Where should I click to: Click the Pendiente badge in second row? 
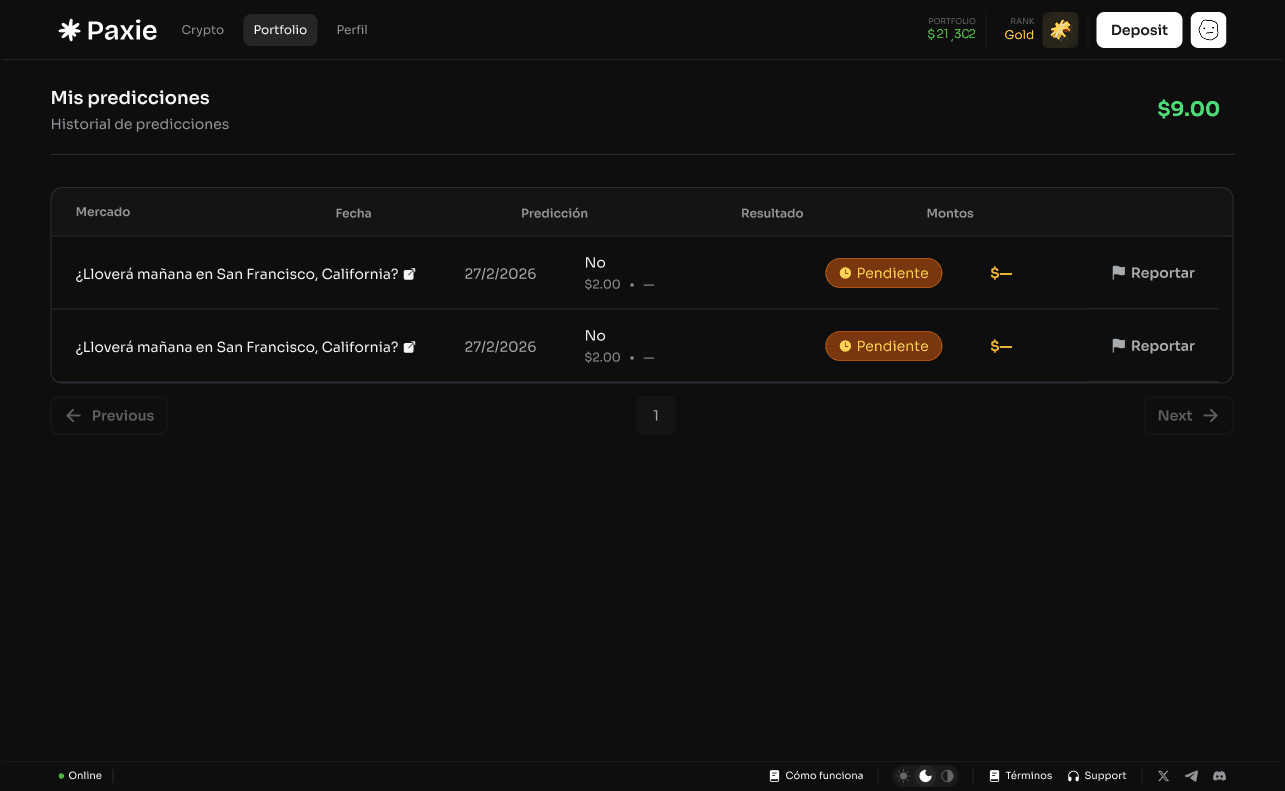[883, 346]
